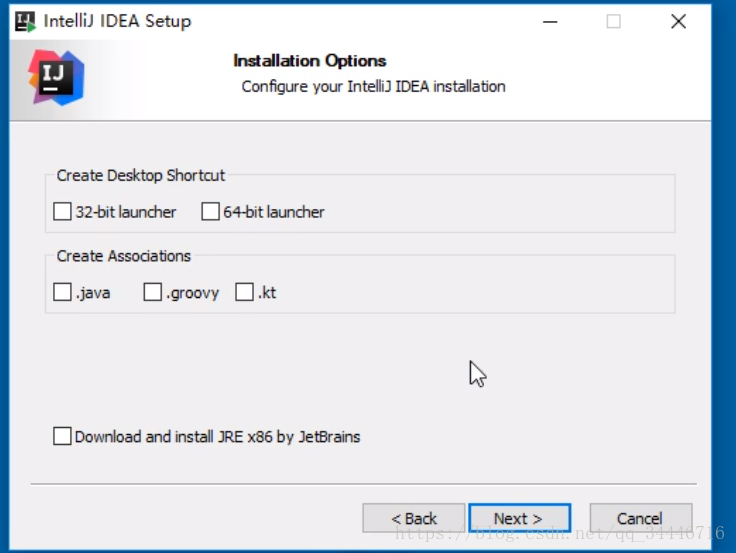Click 'Configure your IntelliJ IDEA installation' text
736x553 pixels.
point(374,87)
